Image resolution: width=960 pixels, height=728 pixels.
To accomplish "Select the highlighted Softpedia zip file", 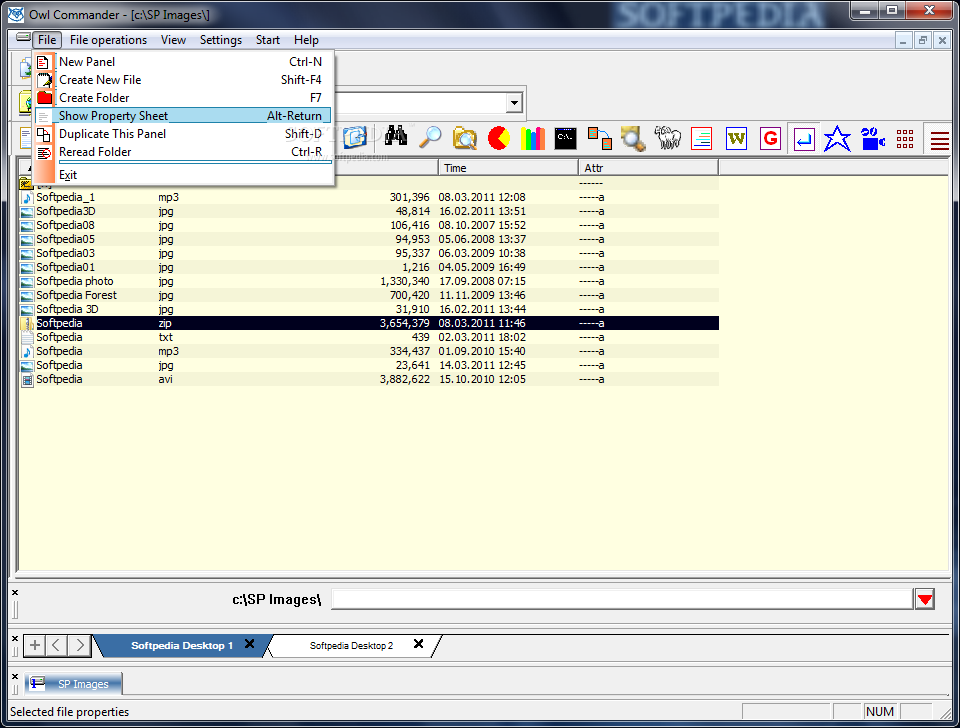I will [x=369, y=323].
